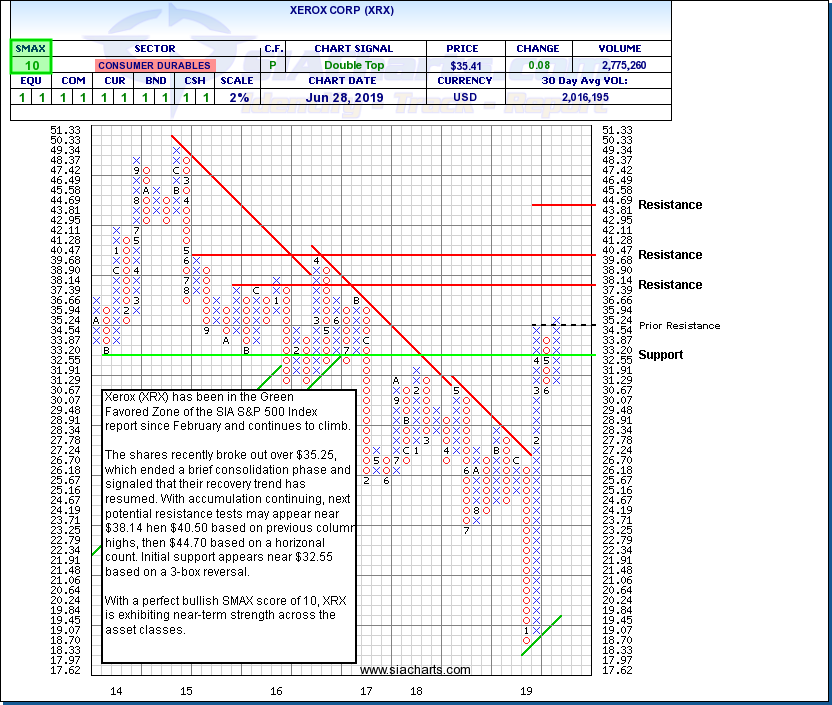Viewport: 832px width, 705px height.
Task: Select the topmost Resistance label near 44.69
Action: pyautogui.click(x=670, y=205)
